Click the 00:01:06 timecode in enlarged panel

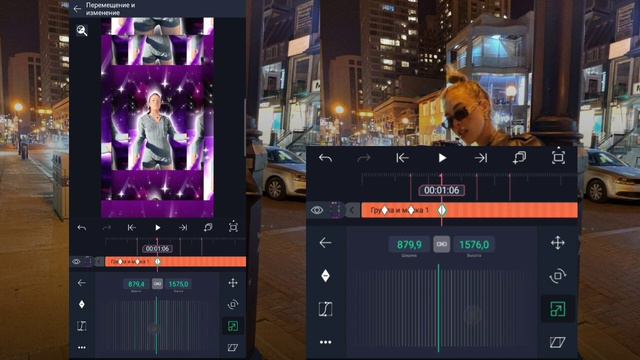click(x=442, y=190)
